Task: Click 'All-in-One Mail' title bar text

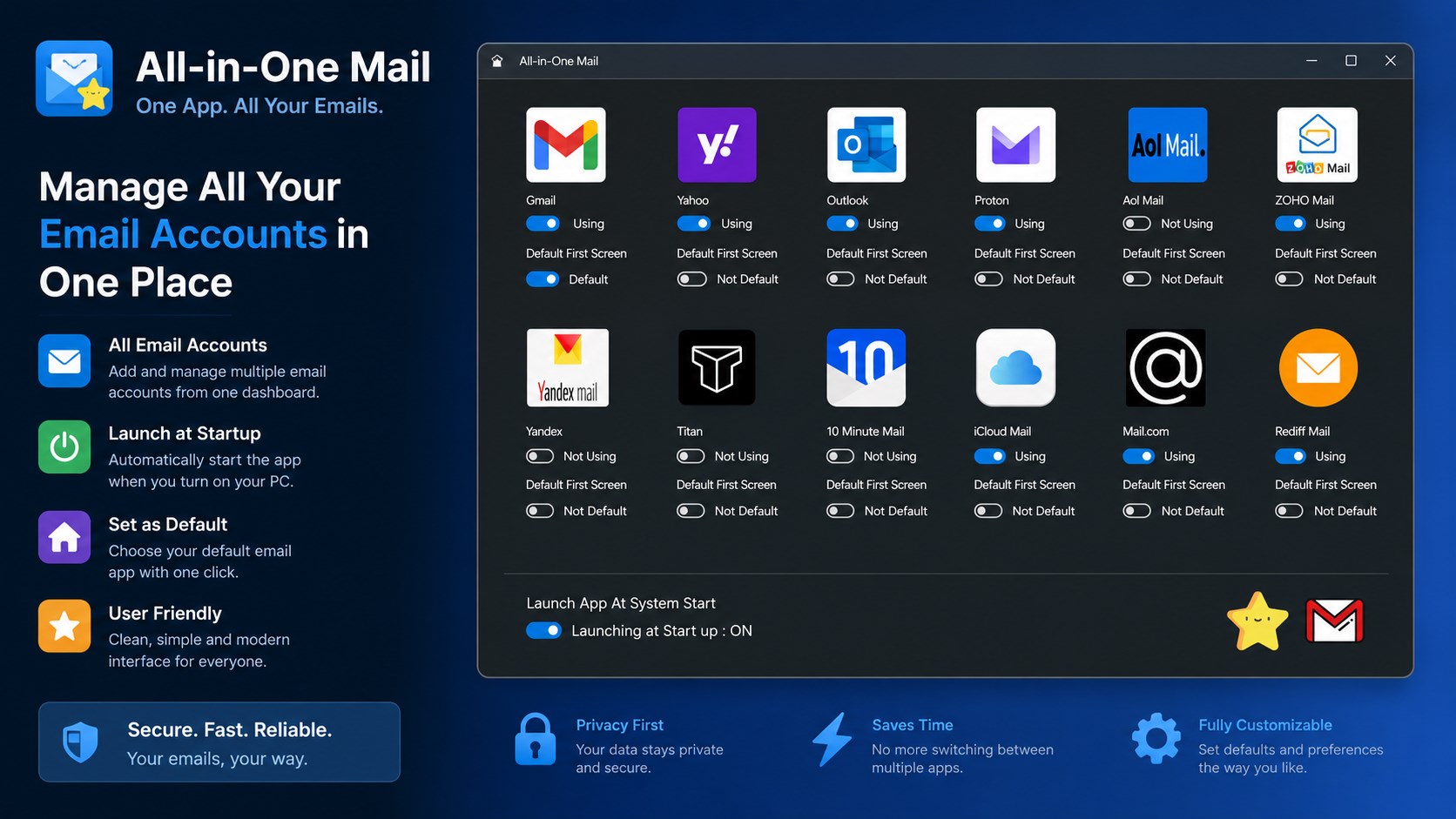Action: (558, 61)
